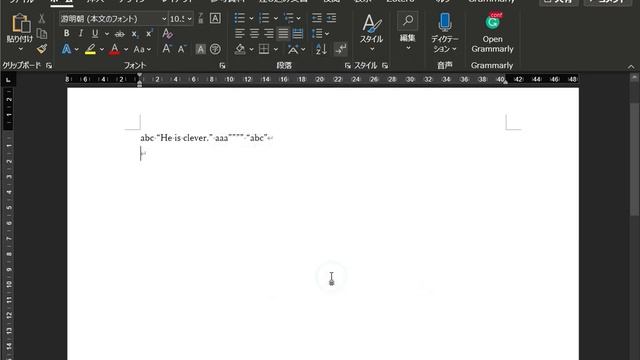Justify the paragraph text
Viewport: 640px width, 360px height.
tap(283, 33)
